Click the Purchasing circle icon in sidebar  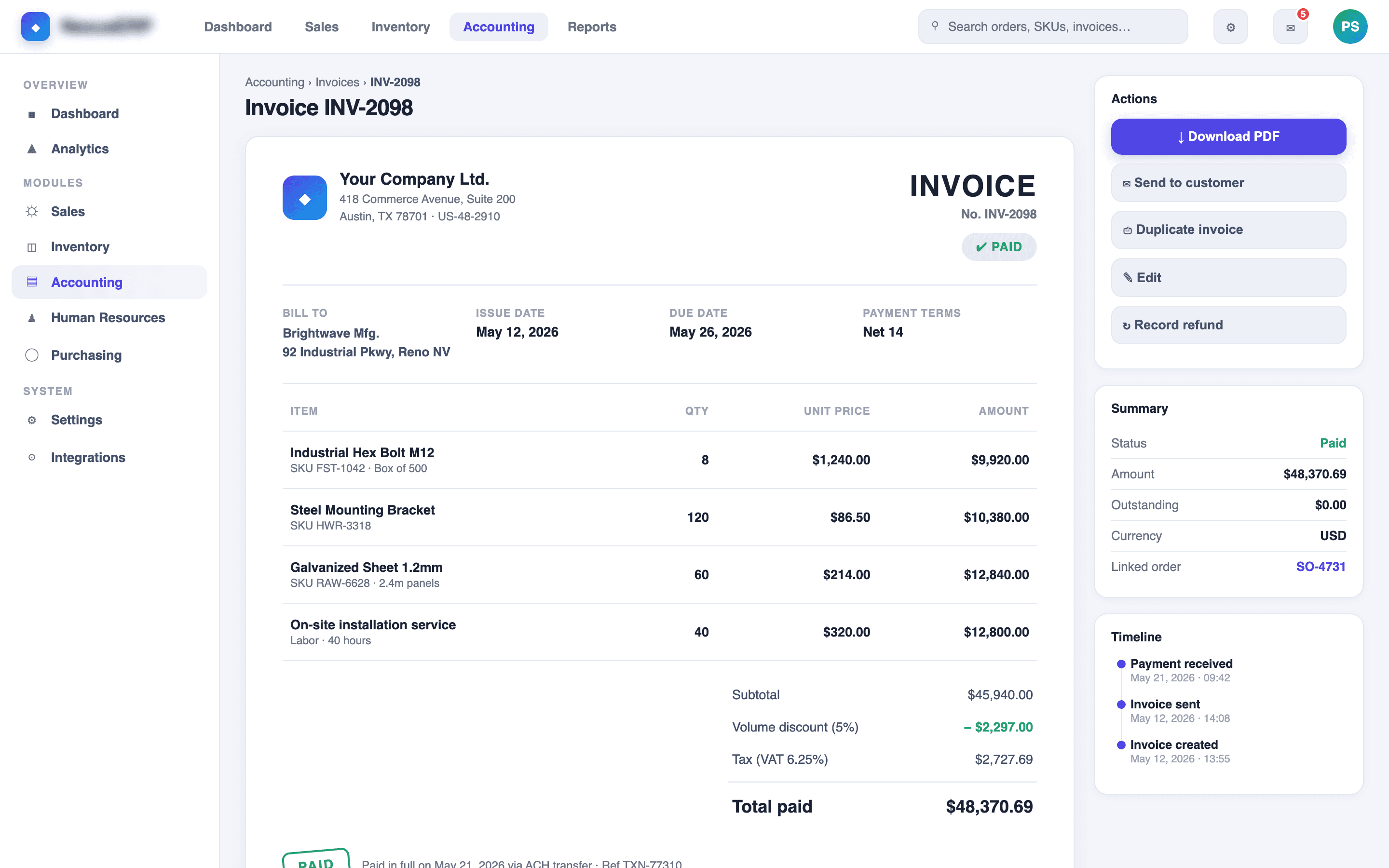pos(32,355)
